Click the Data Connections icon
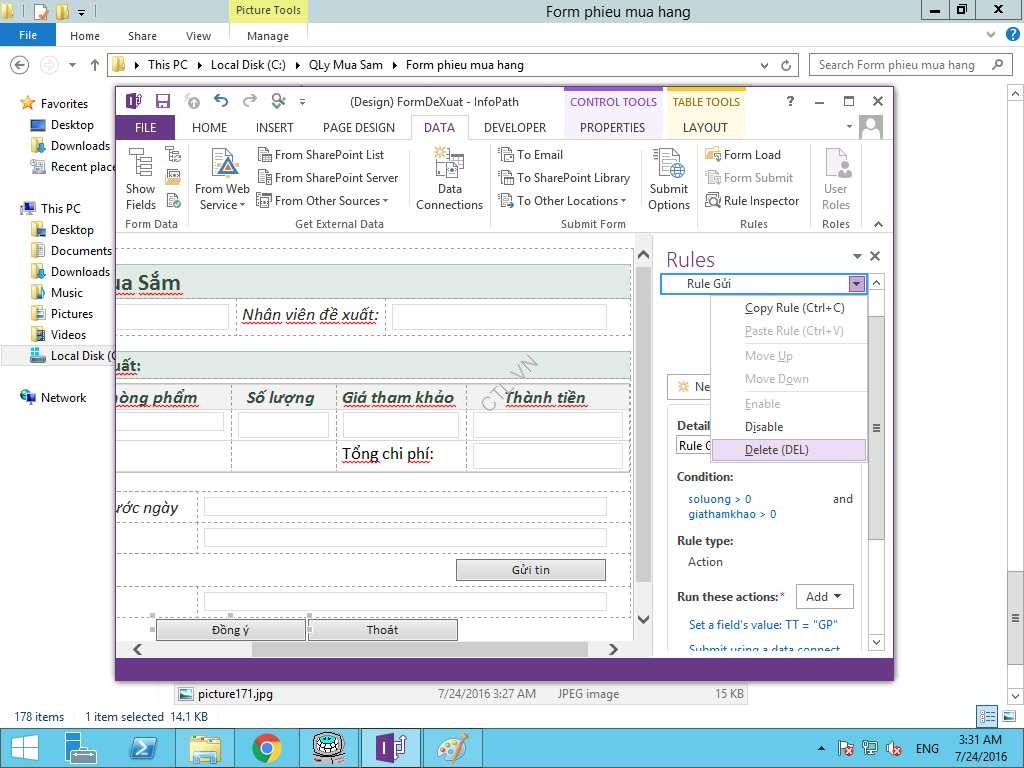This screenshot has width=1024, height=768. tap(449, 180)
